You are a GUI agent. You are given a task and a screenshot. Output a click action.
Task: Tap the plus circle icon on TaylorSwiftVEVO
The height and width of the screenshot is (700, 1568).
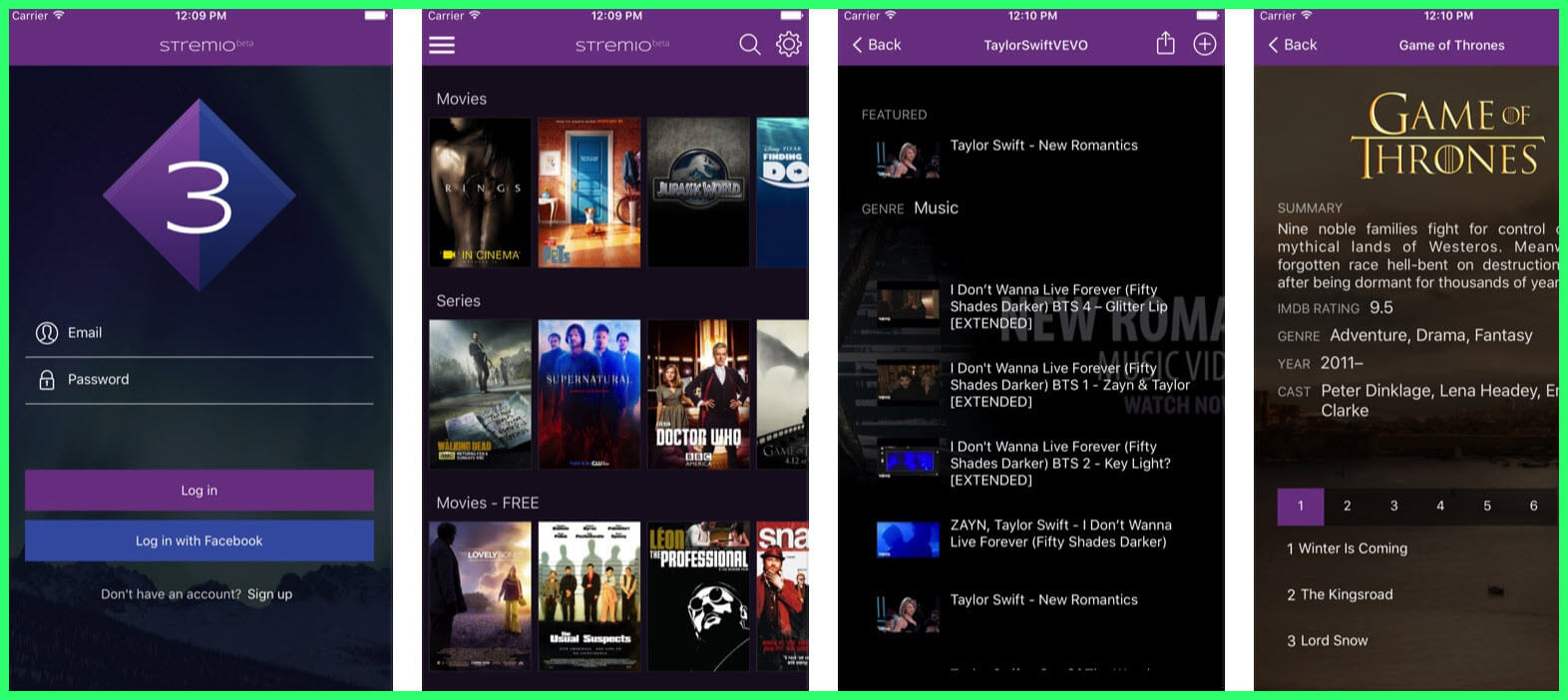[1205, 44]
